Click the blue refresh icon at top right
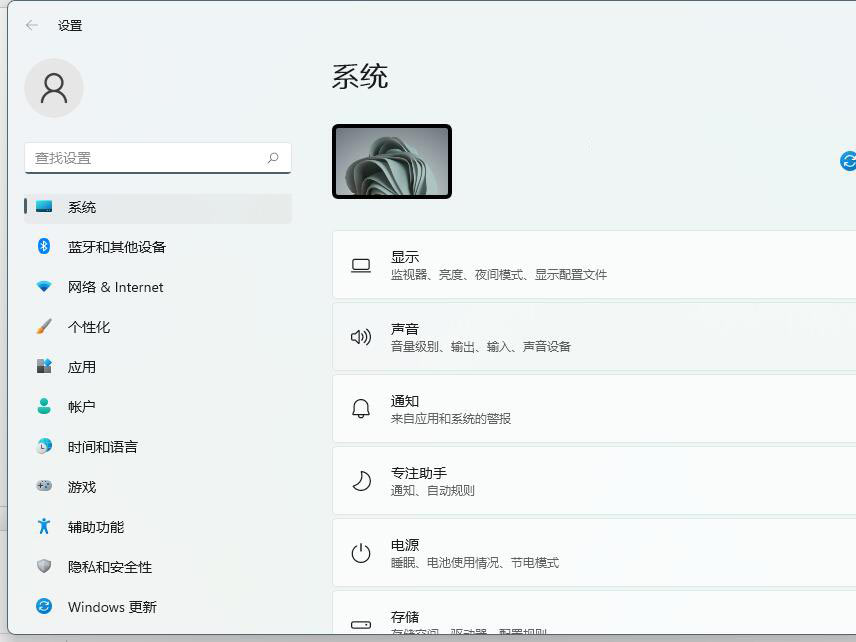Image resolution: width=856 pixels, height=642 pixels. coord(847,160)
